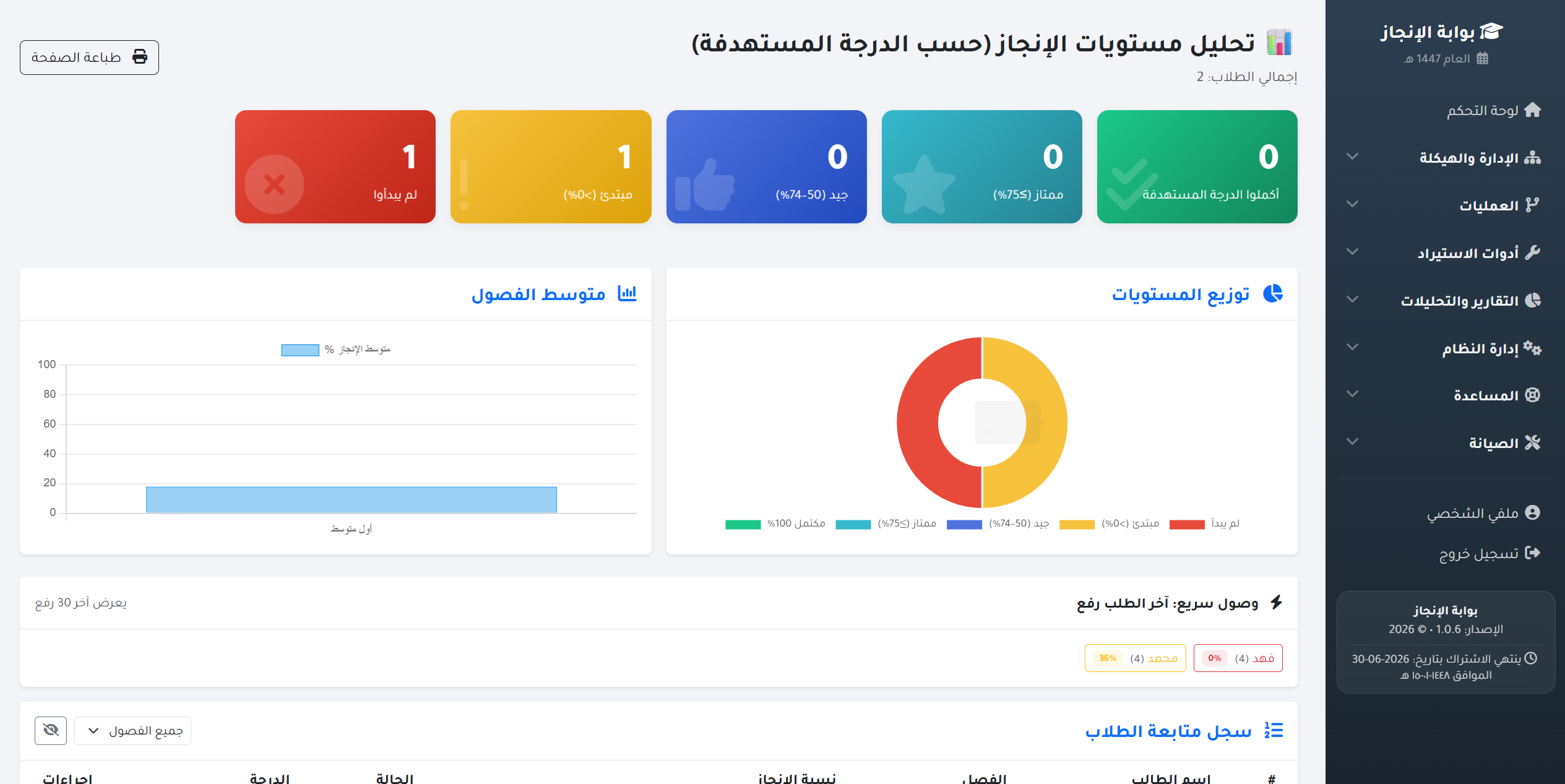
Task: Open إدارة النظام sidebar menu
Action: (x=1445, y=348)
